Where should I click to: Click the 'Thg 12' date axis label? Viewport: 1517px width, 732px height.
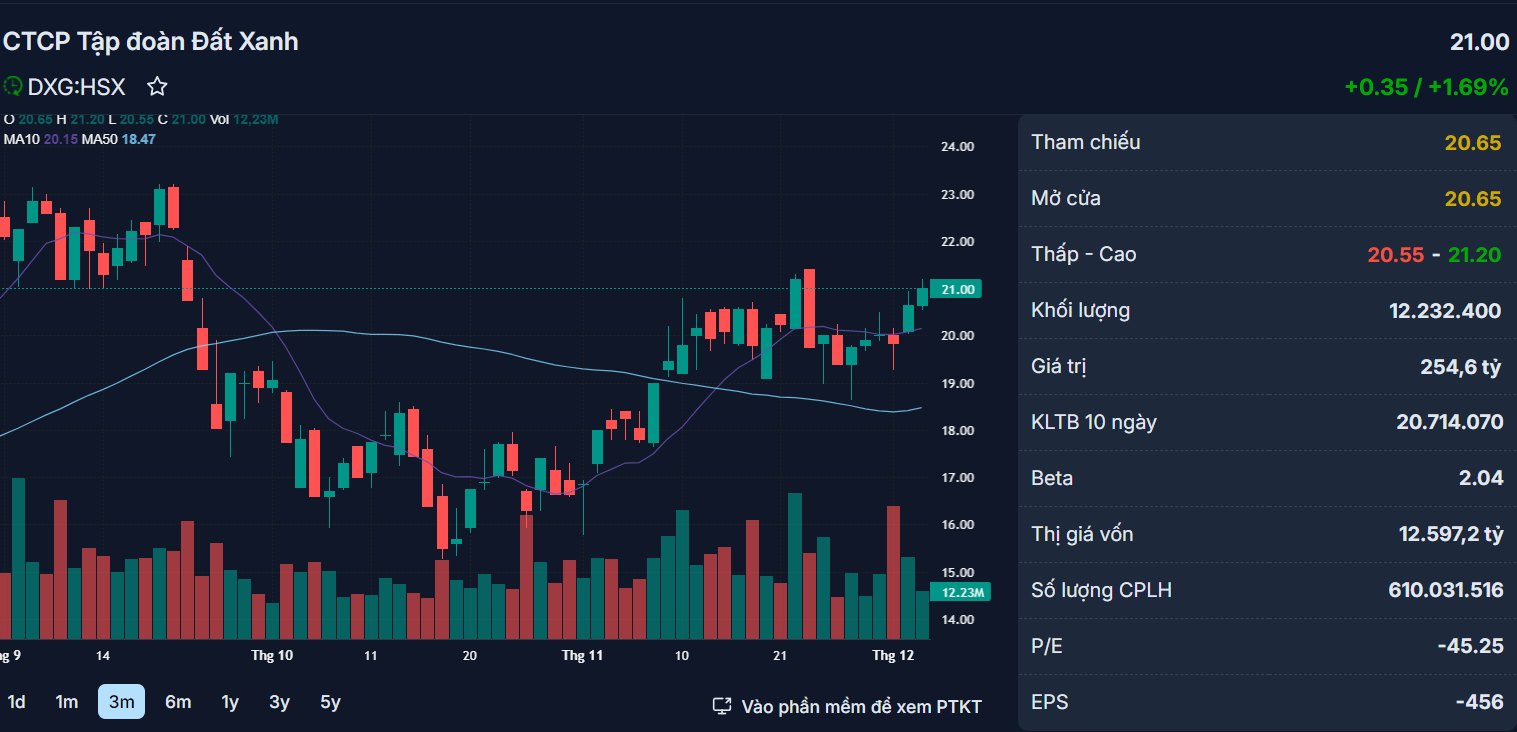pyautogui.click(x=893, y=656)
